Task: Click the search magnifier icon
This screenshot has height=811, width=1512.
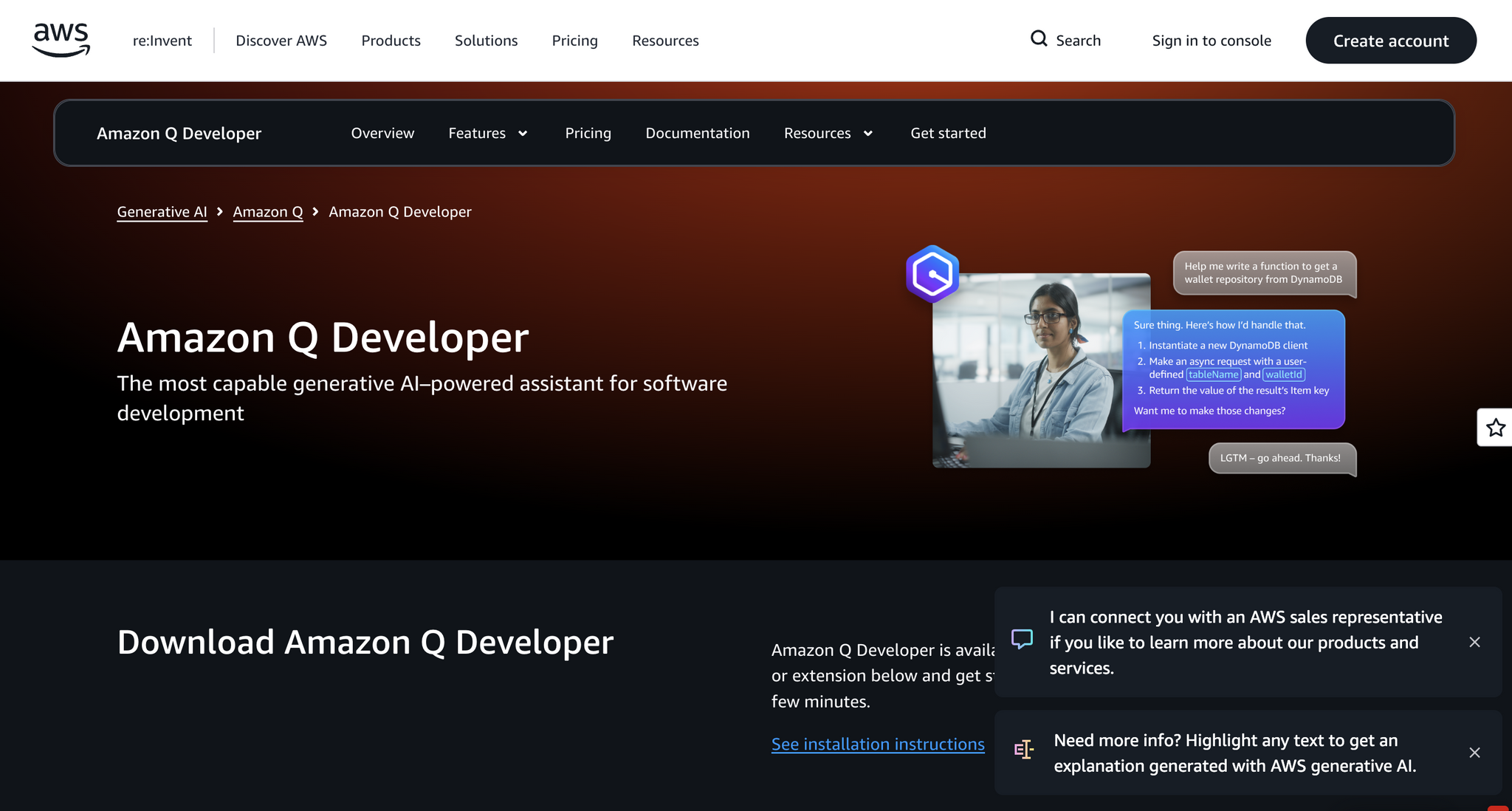Action: point(1039,38)
